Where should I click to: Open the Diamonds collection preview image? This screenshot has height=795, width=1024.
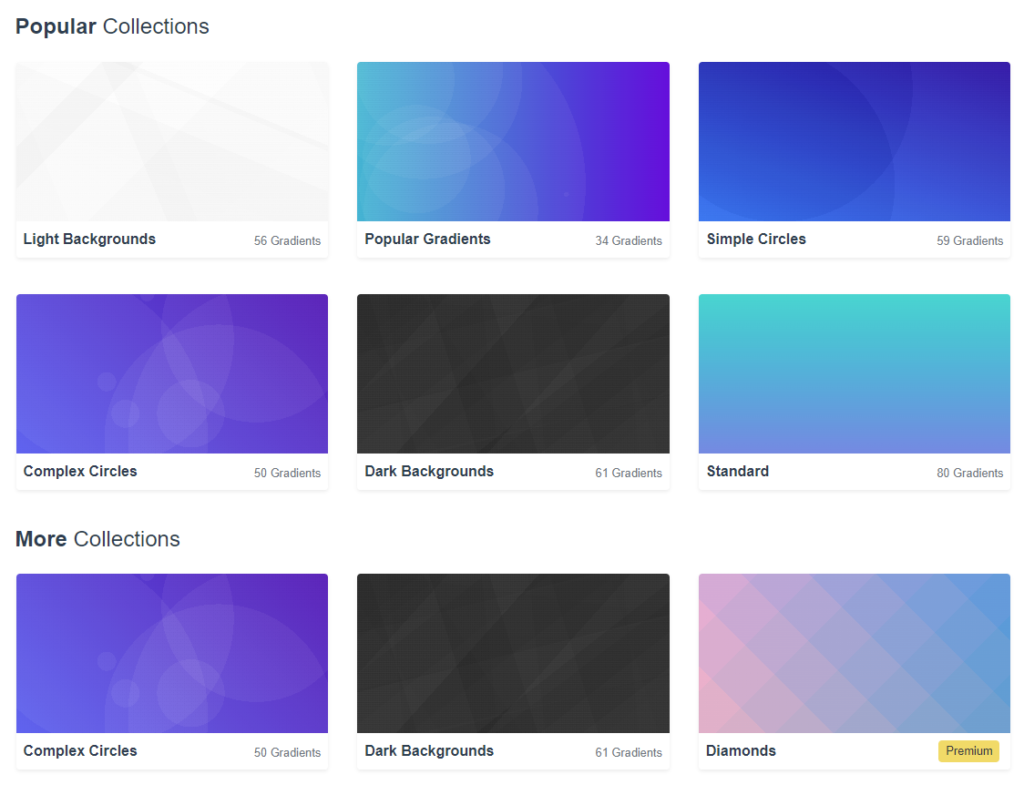[854, 652]
